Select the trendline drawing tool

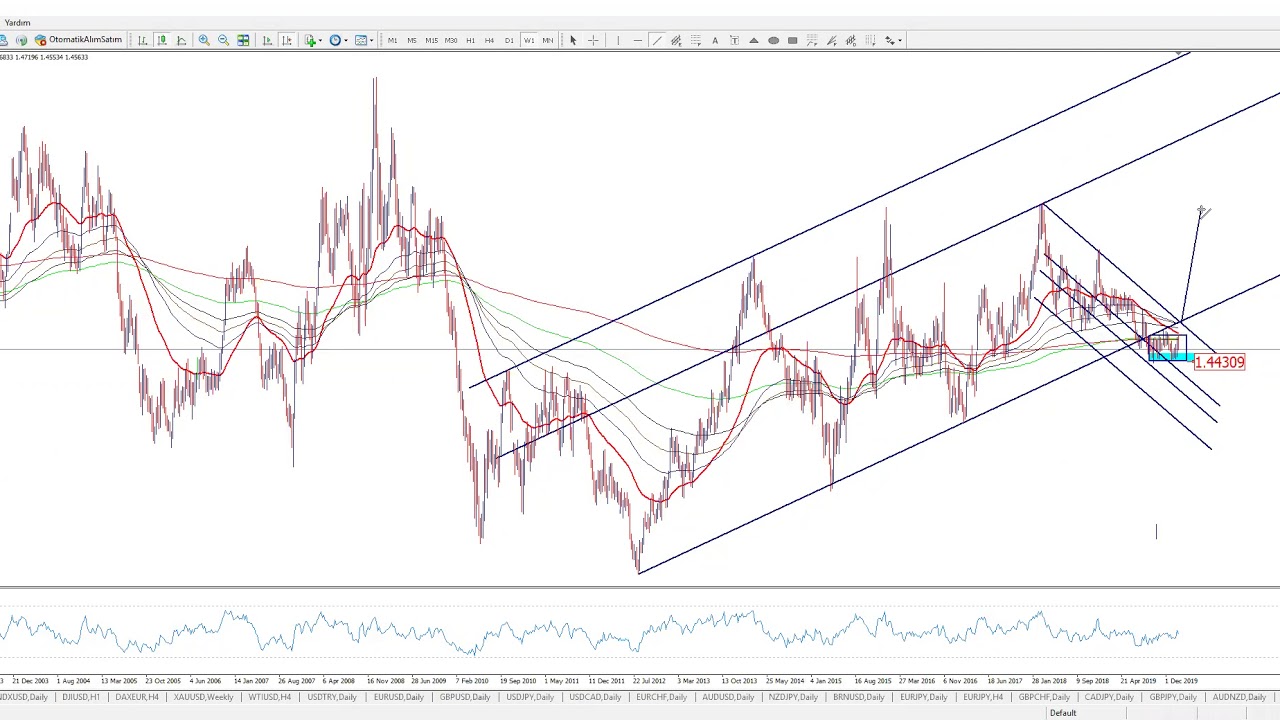pos(657,40)
